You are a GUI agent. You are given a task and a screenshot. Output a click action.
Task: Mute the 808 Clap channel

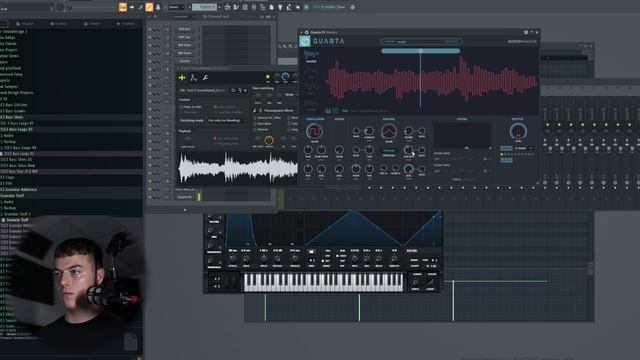pyautogui.click(x=150, y=37)
